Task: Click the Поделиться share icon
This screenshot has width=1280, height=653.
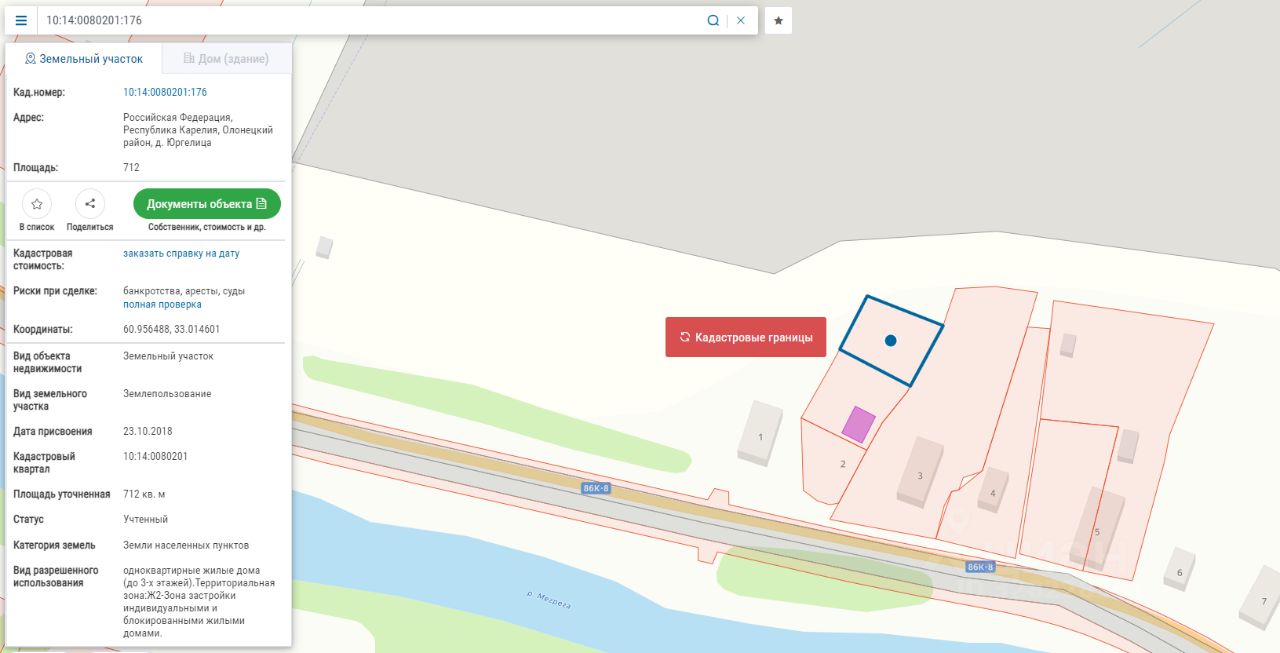Action: coord(90,204)
